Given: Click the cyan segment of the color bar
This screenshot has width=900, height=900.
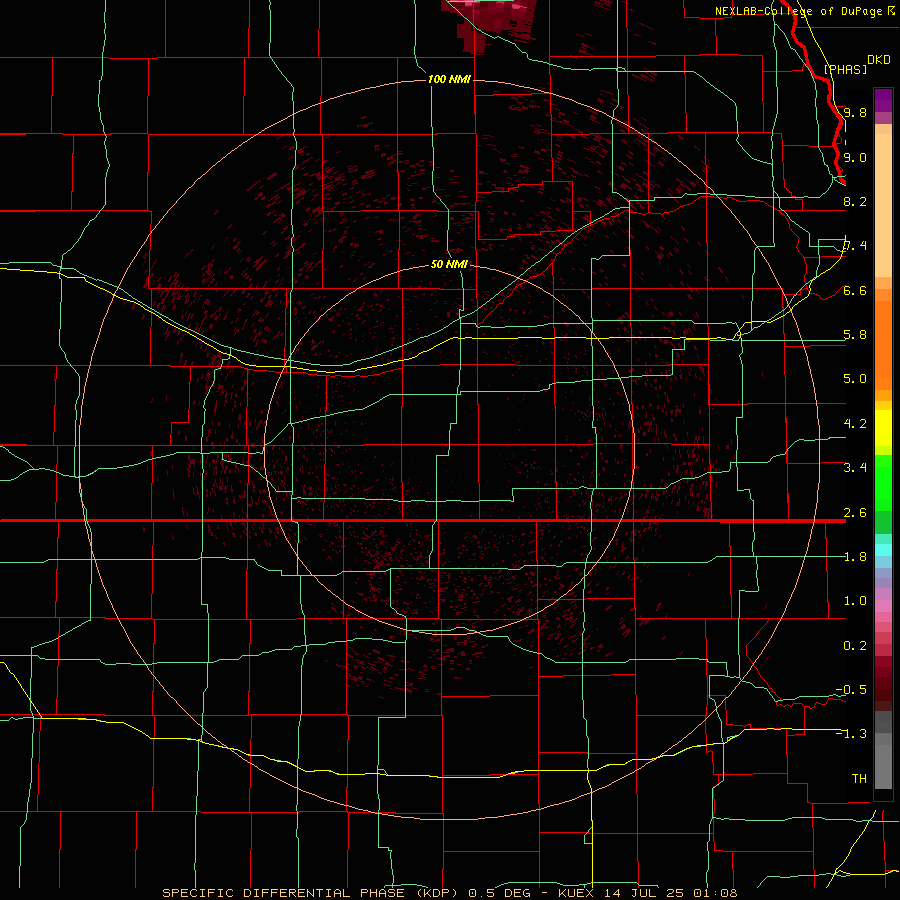Looking at the screenshot, I should (883, 550).
